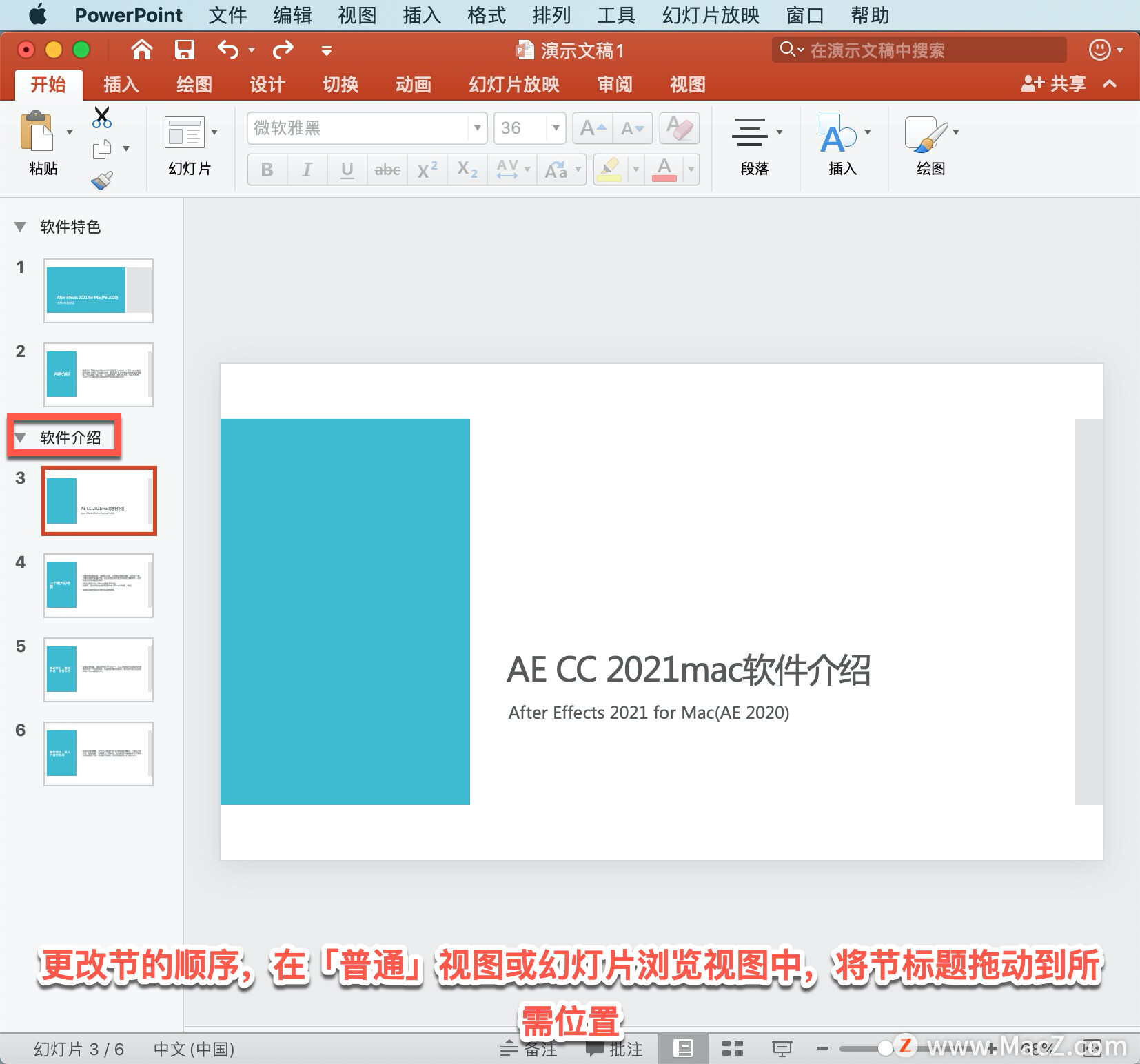The height and width of the screenshot is (1064, 1140).
Task: Copy selection with copy icon
Action: tap(102, 148)
